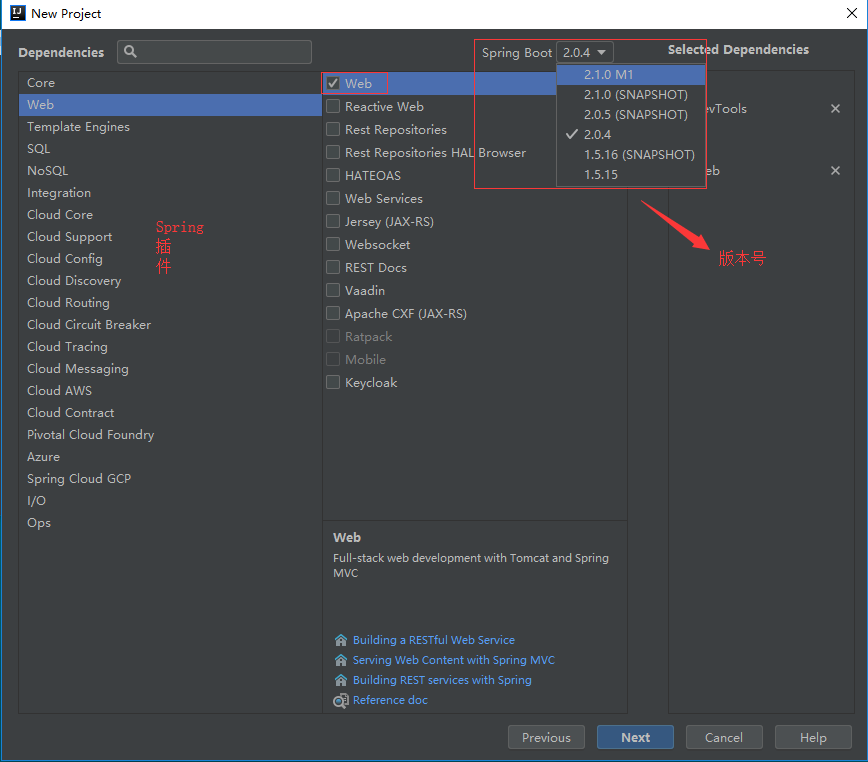Click the Next button

(x=635, y=737)
